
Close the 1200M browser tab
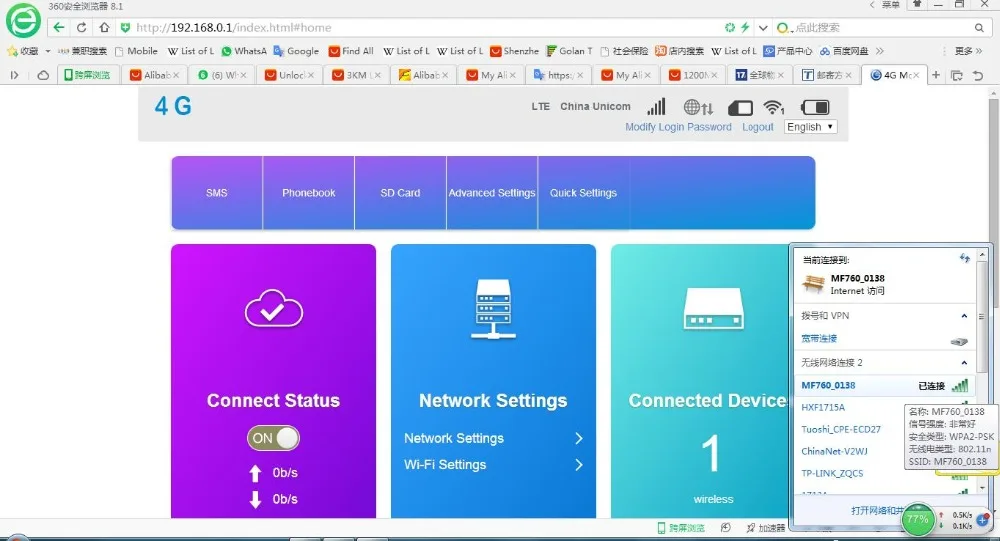pos(714,75)
